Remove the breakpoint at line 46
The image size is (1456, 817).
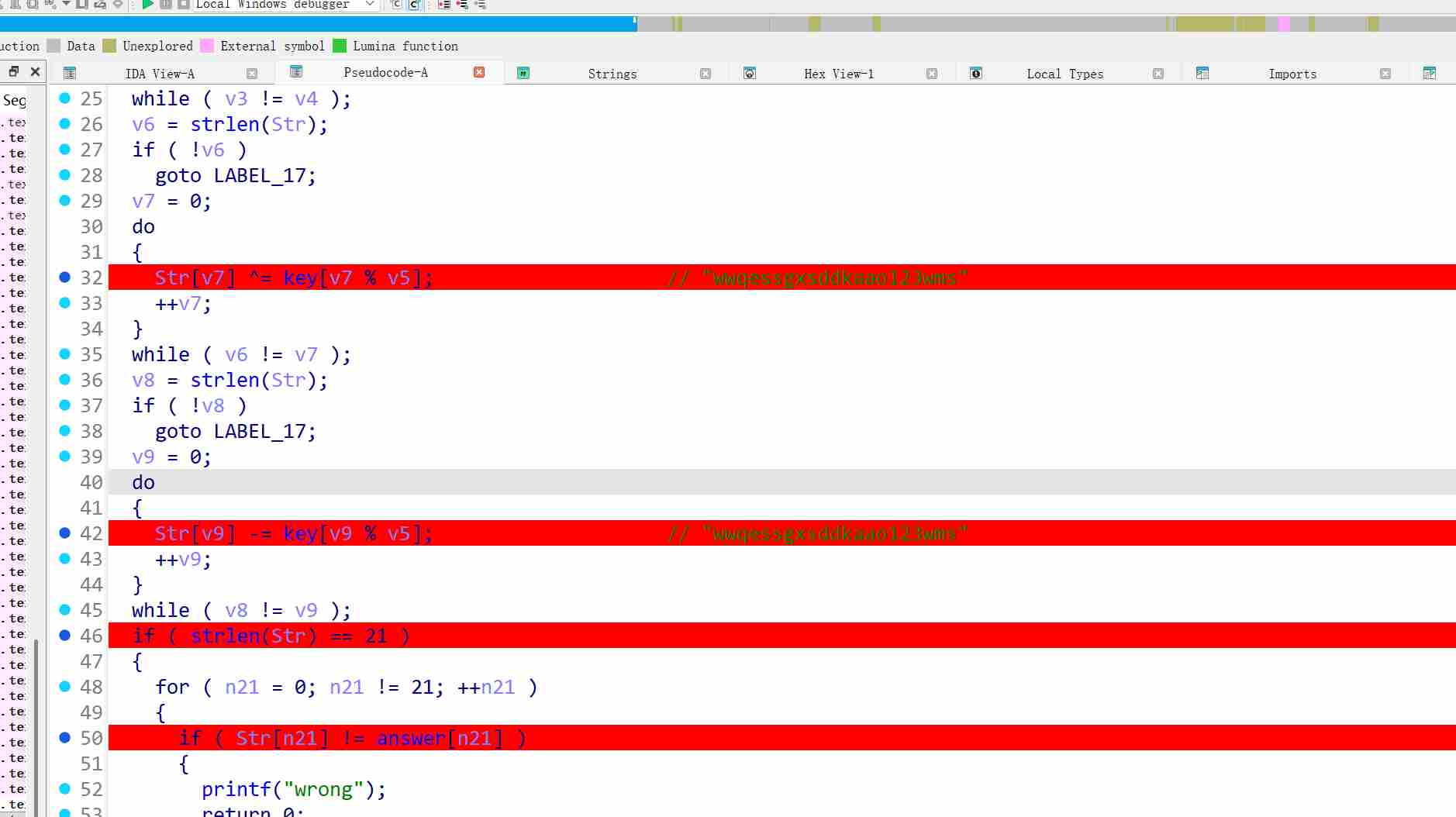[65, 636]
